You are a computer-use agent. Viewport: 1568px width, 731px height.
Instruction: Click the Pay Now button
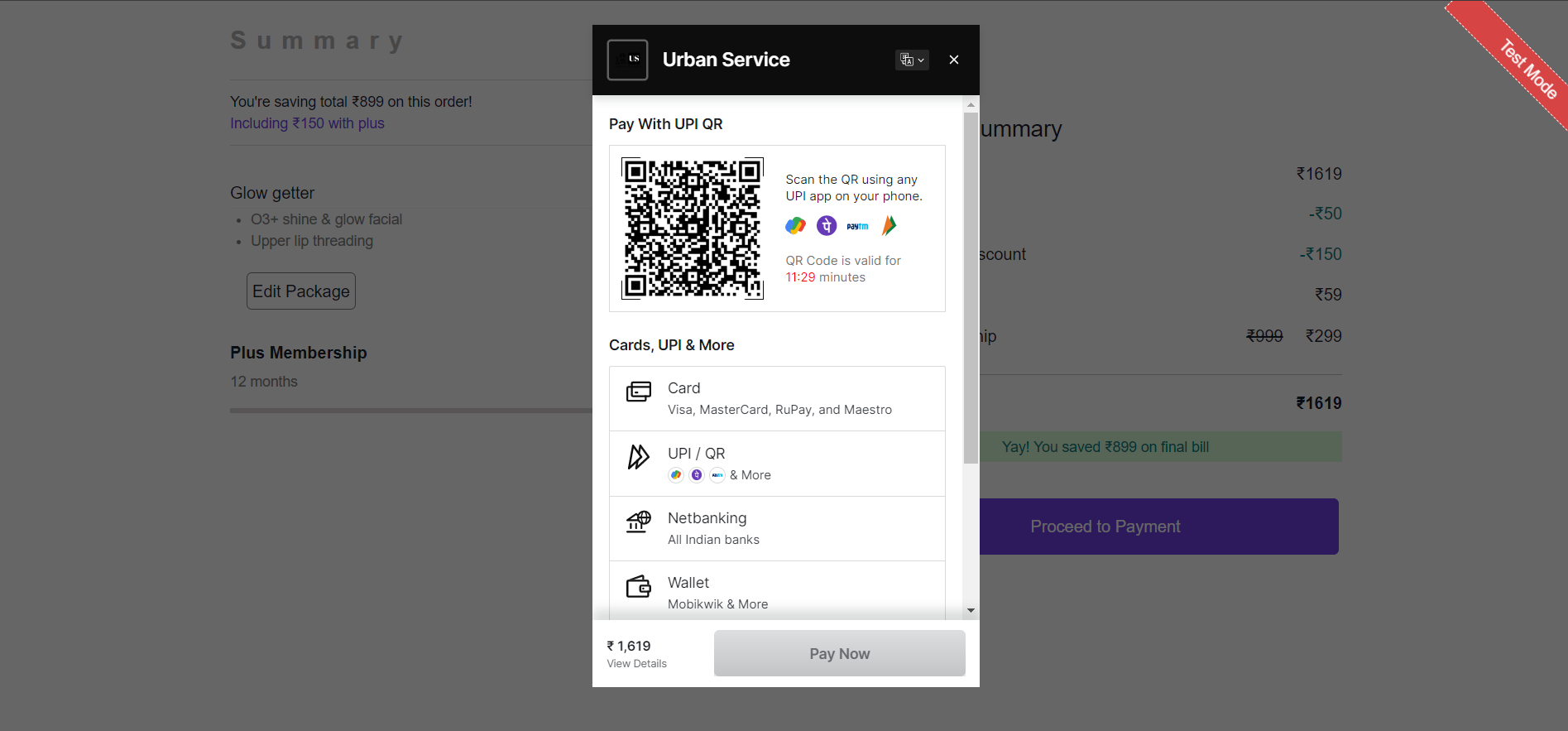tap(840, 653)
